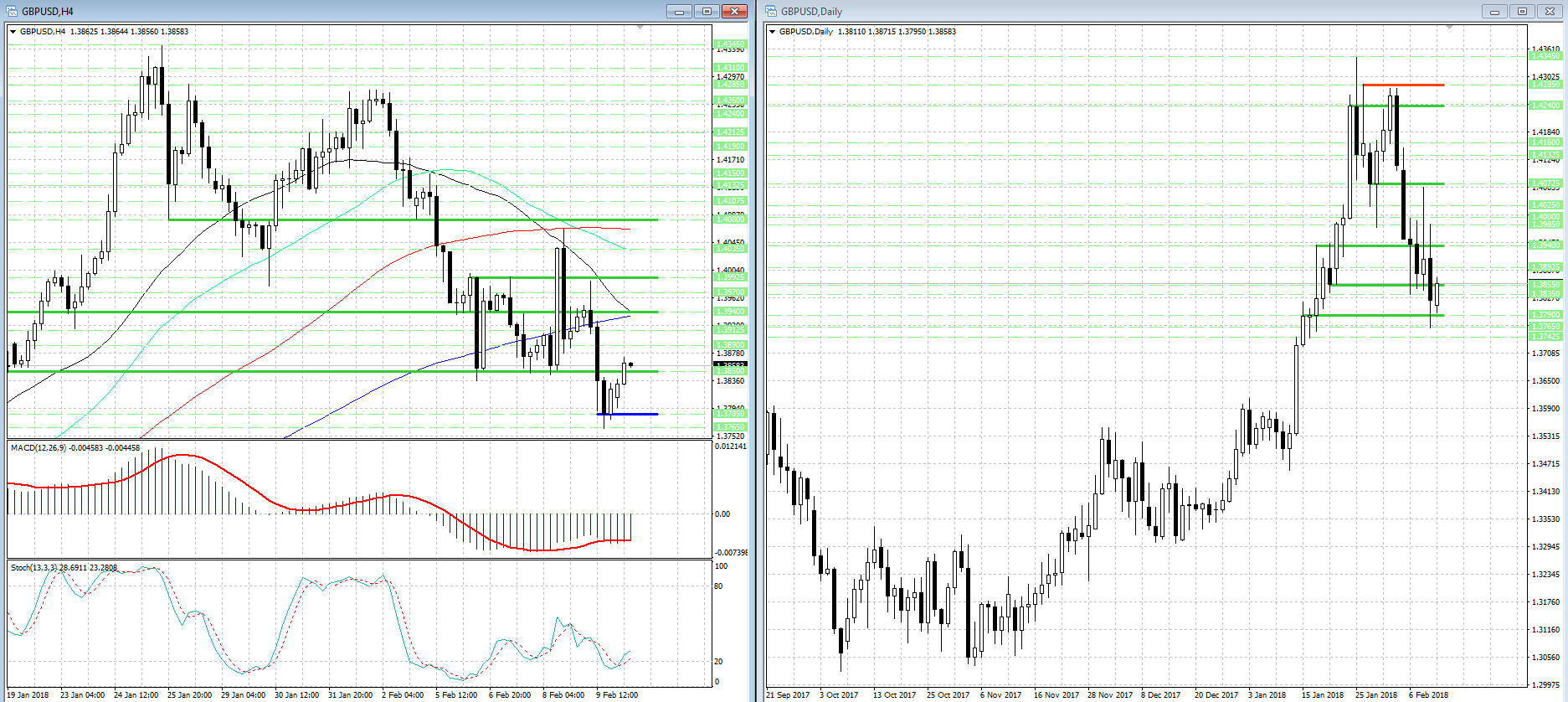The width and height of the screenshot is (1568, 702).
Task: Click the 31 Jan 20:00 time axis label
Action: point(351,694)
